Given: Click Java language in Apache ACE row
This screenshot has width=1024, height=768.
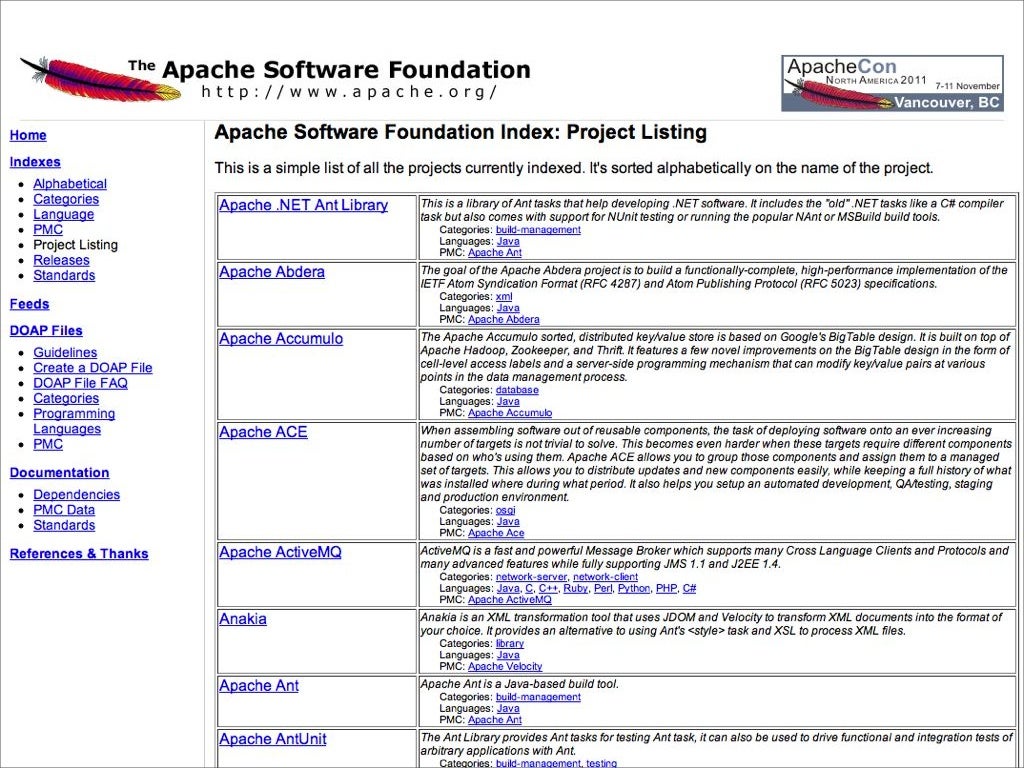Looking at the screenshot, I should click(x=508, y=522).
